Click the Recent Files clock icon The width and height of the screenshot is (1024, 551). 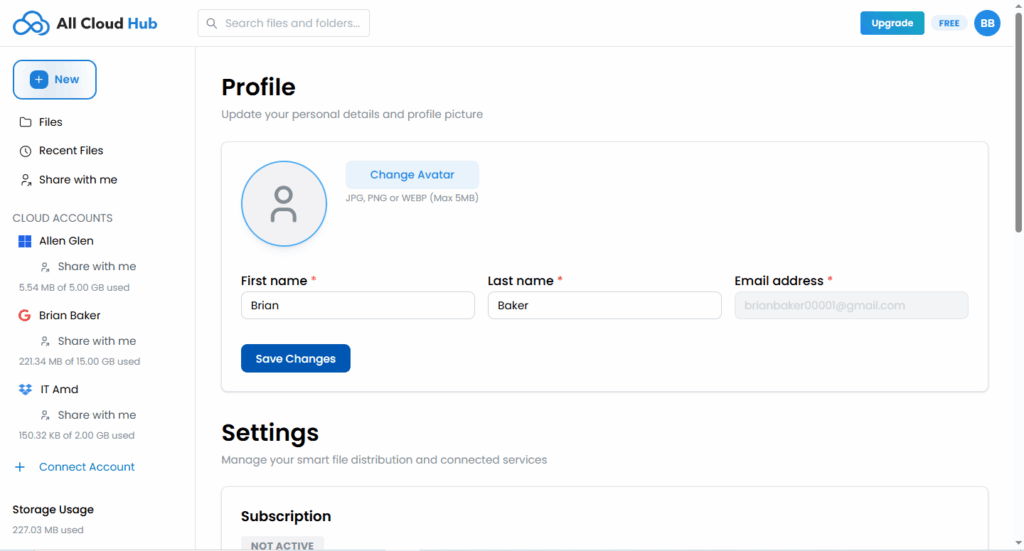[25, 151]
